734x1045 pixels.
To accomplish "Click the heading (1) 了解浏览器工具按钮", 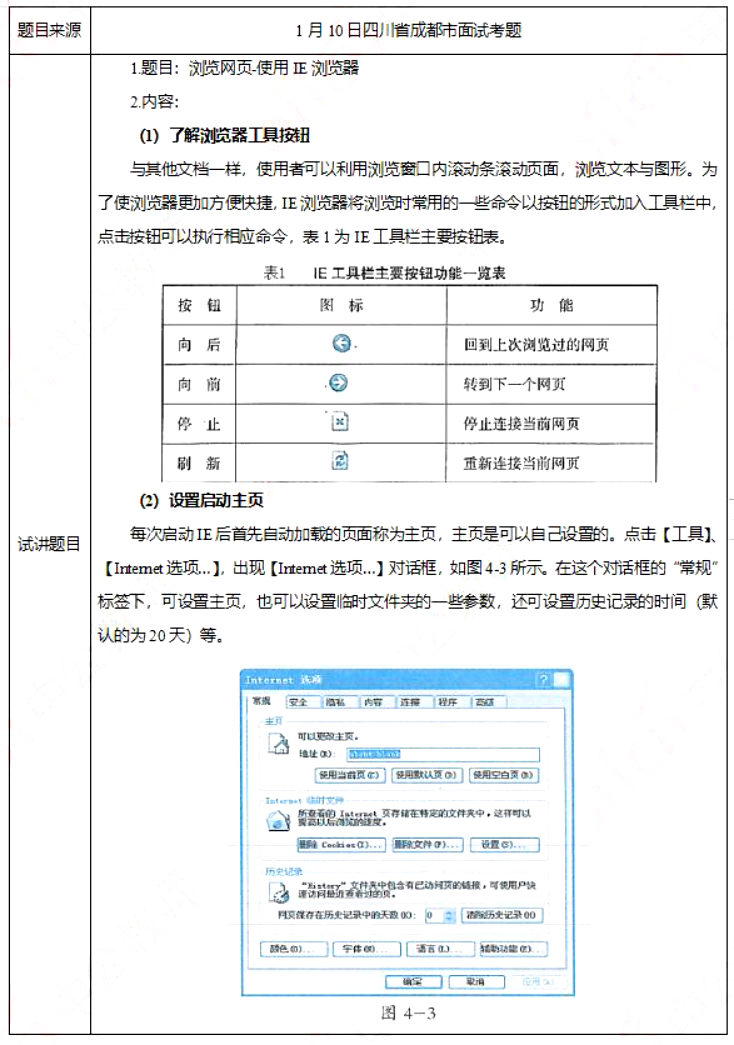I will click(x=224, y=135).
